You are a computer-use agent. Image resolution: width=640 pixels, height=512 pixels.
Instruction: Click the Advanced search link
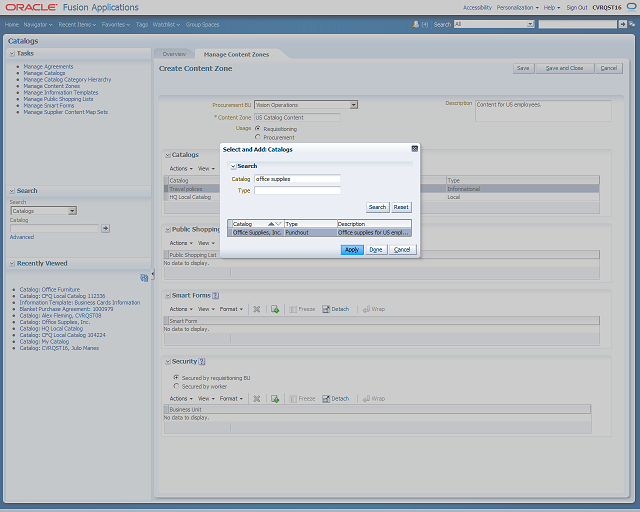coord(22,237)
